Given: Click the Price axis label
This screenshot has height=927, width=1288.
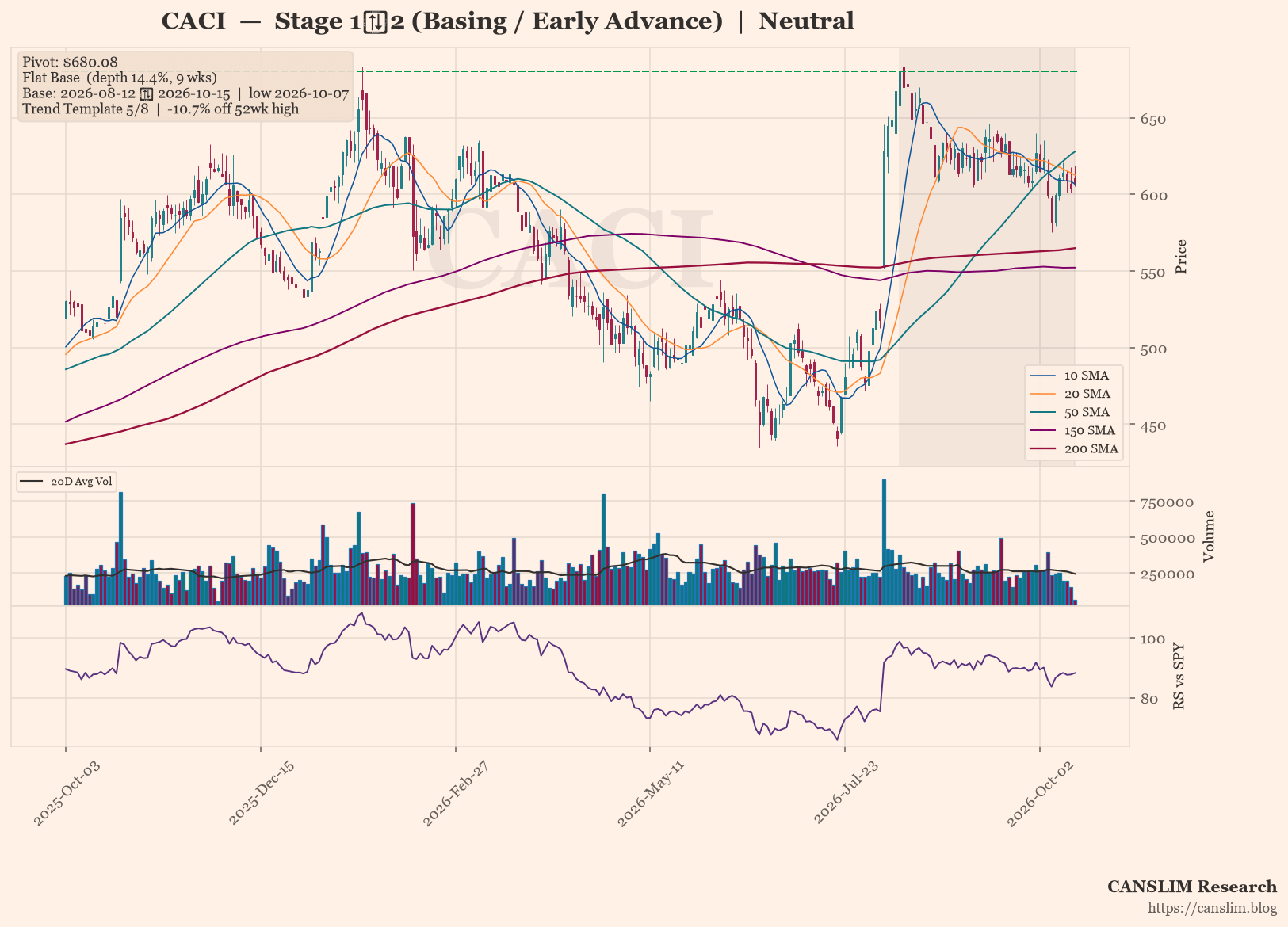Looking at the screenshot, I should 1182,257.
